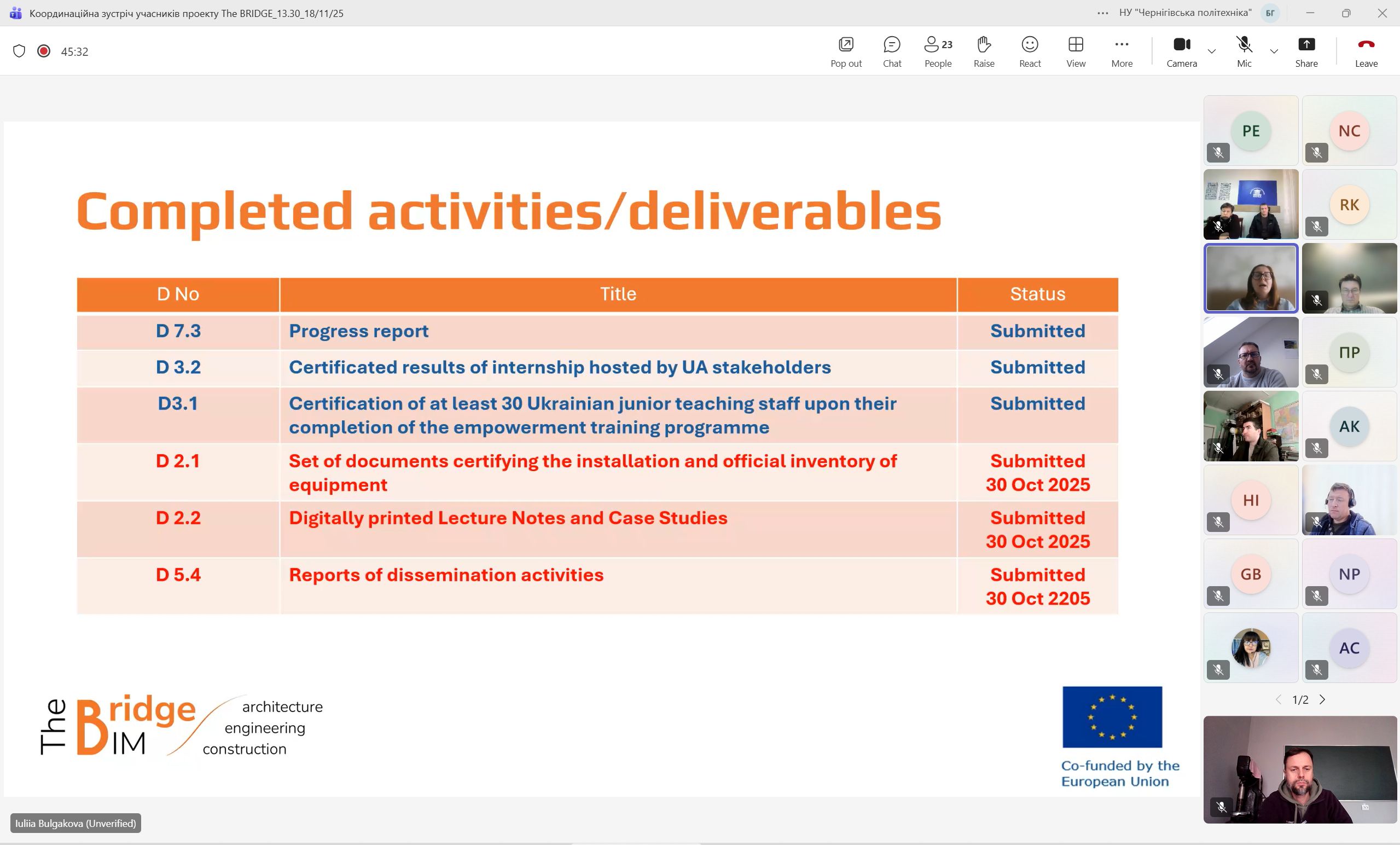
Task: Select the active speaker video tile
Action: [1251, 279]
